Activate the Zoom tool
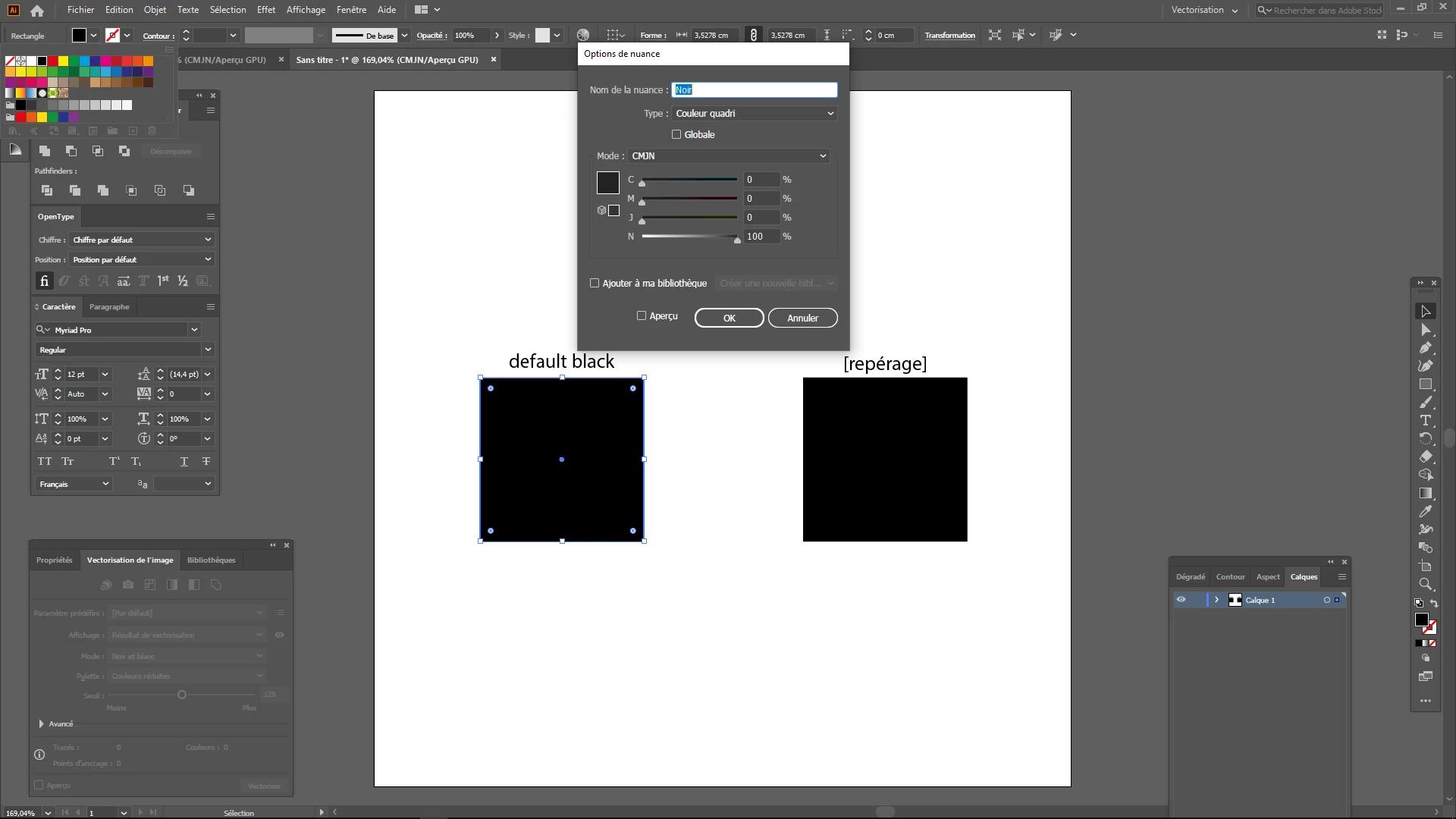 coord(1426,584)
